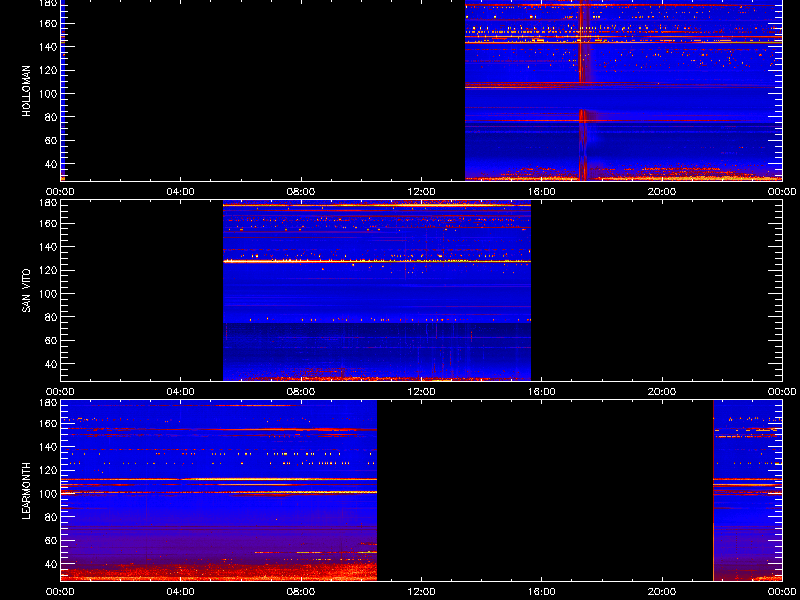800x600 pixels.
Task: Pick the 12:00 tick under San Vito plot
Action: pos(421,392)
